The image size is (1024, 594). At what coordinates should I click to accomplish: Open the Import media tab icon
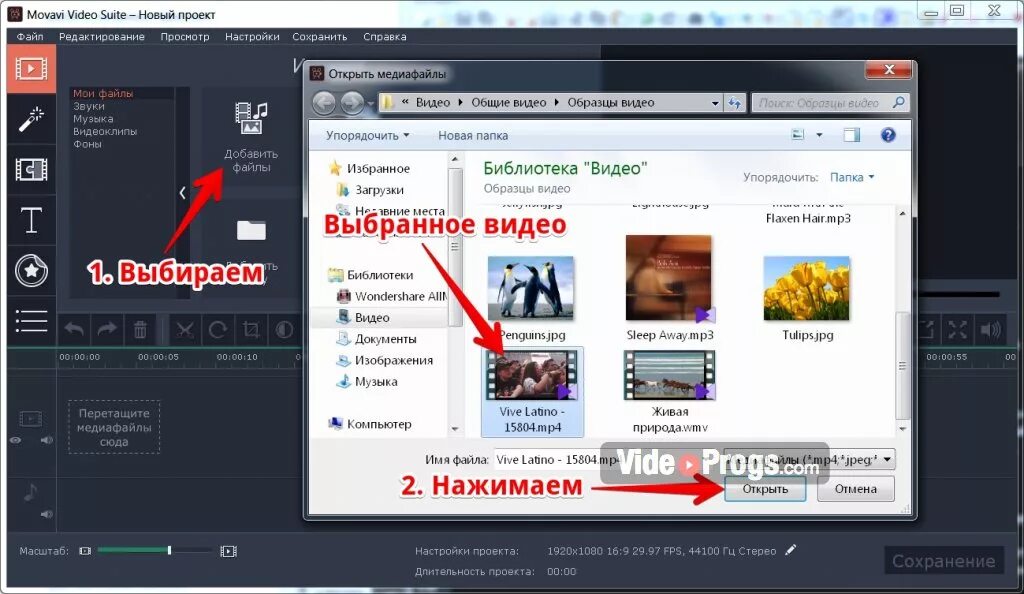point(31,68)
